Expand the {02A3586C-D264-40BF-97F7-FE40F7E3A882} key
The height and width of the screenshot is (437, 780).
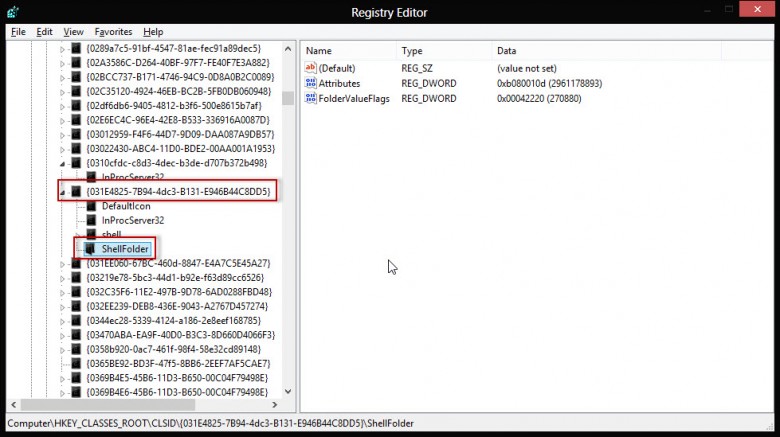pyautogui.click(x=62, y=64)
